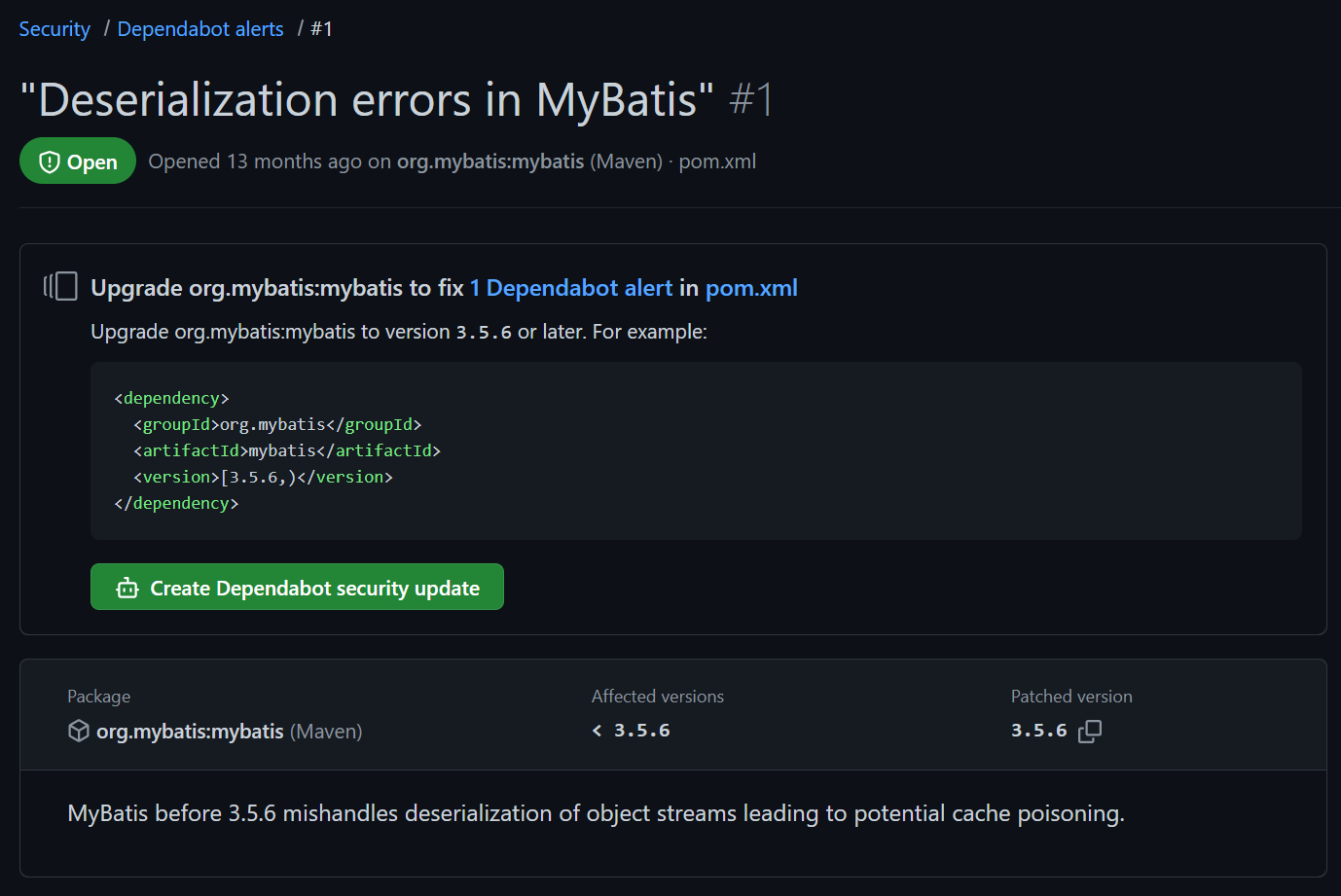Go to Security in the breadcrumb
Screen dimensions: 1341x896
pyautogui.click(x=54, y=29)
